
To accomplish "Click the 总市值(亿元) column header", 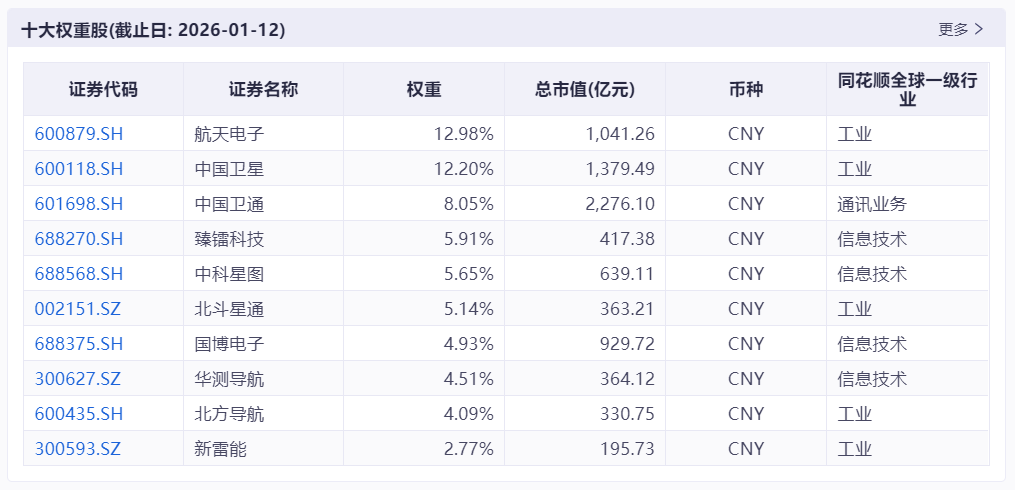I will pyautogui.click(x=585, y=89).
